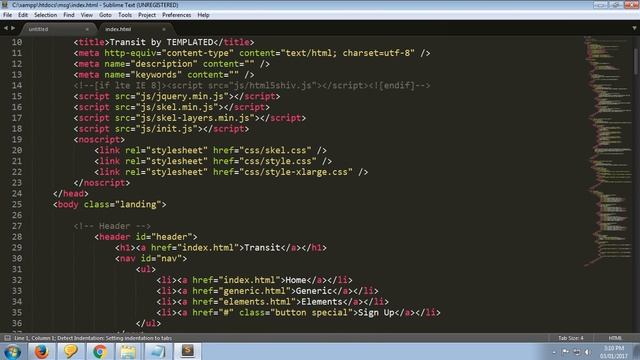Screen dimensions: 640x360
Task: Click "css/style-xlarge.css" href value
Action: [x=296, y=172]
